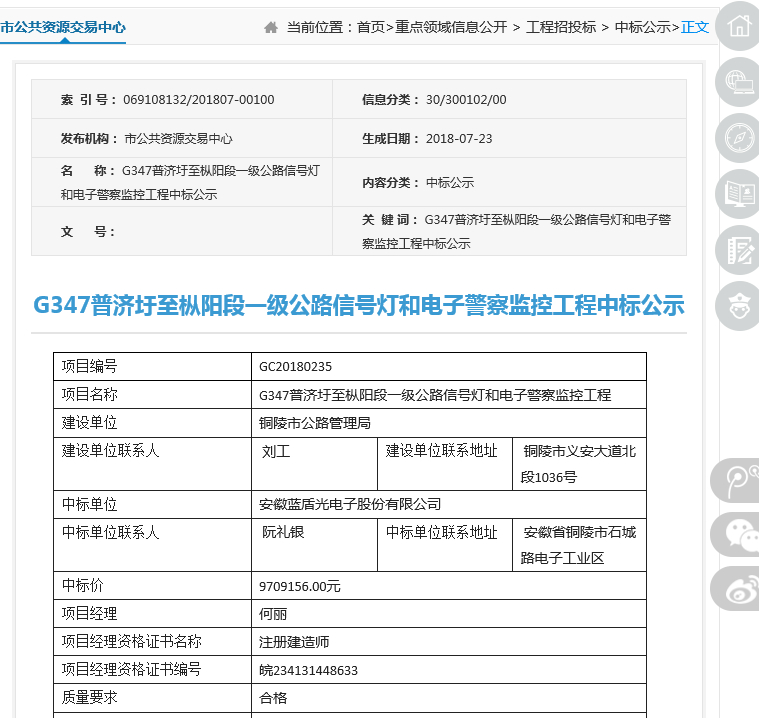Open the WeChat sidebar icon
This screenshot has height=718, width=759.
tap(736, 535)
